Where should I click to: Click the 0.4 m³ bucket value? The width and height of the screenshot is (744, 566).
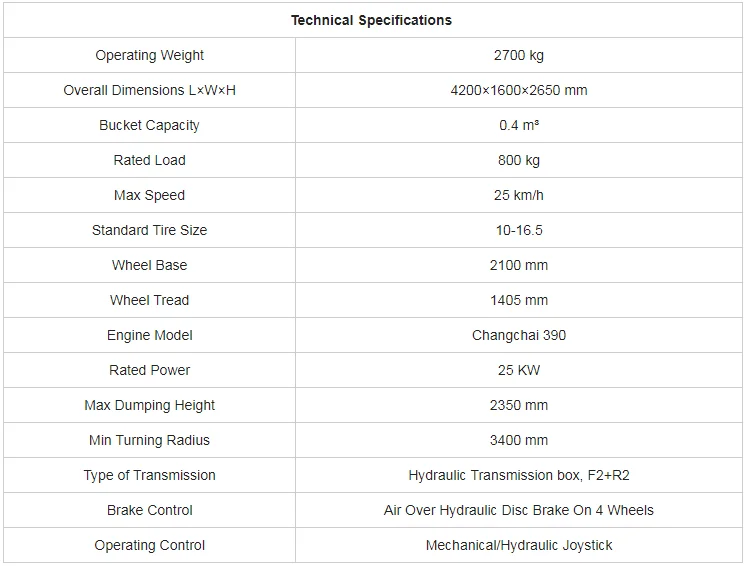click(519, 125)
